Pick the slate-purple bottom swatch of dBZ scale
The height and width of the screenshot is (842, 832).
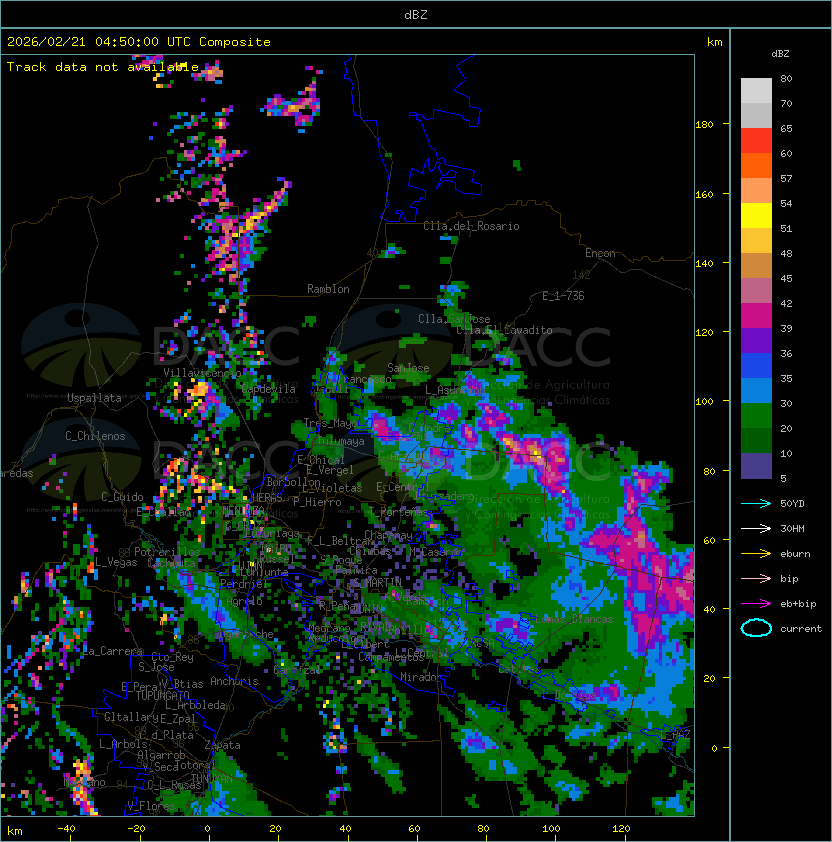(x=756, y=466)
